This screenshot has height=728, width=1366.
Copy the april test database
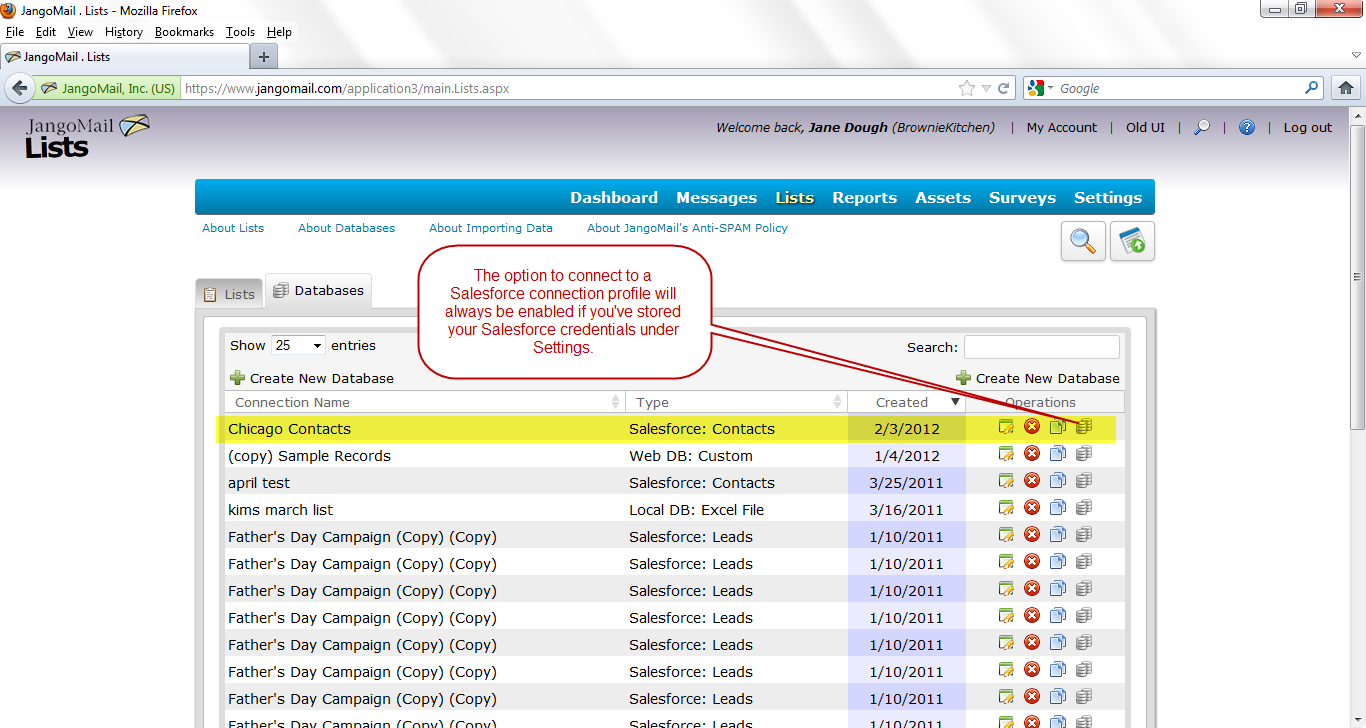click(x=1058, y=481)
